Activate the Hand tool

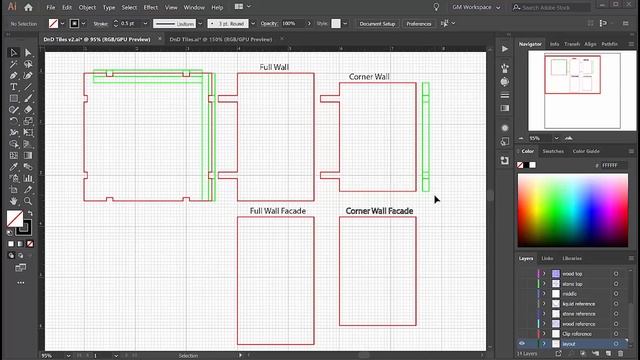13,201
